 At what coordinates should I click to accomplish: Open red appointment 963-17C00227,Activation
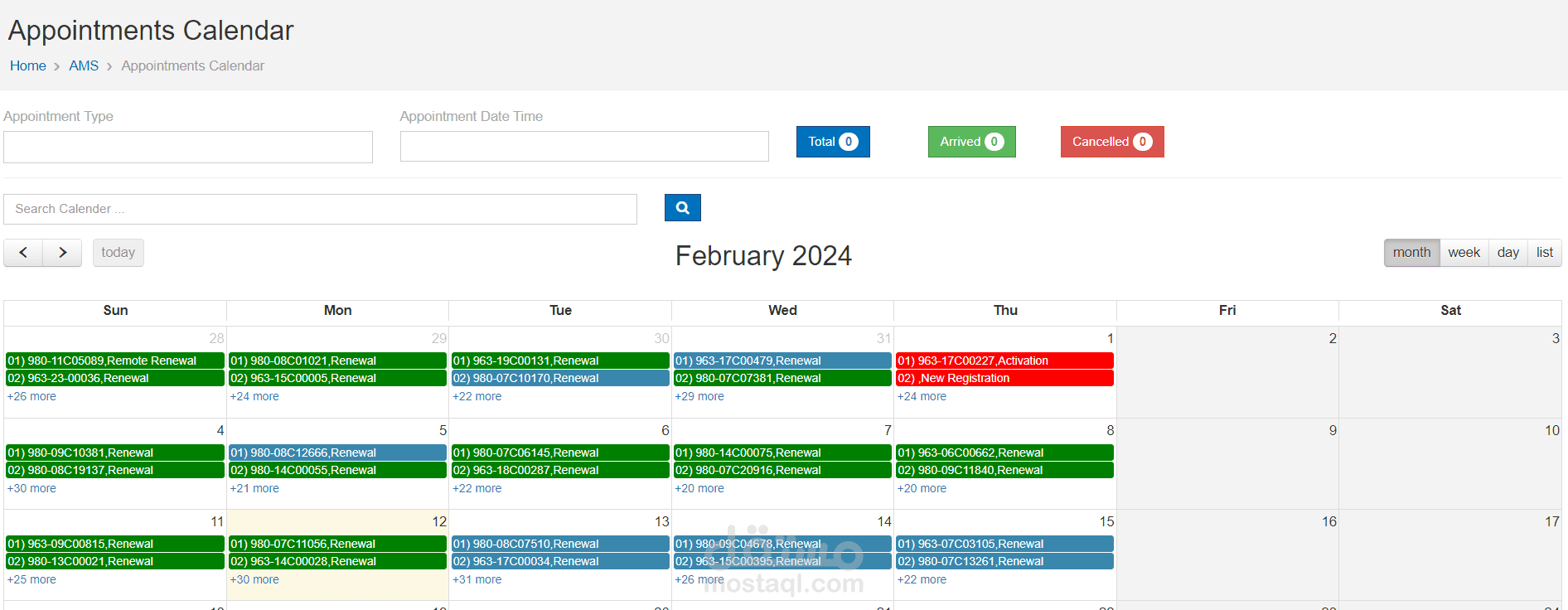(1005, 361)
